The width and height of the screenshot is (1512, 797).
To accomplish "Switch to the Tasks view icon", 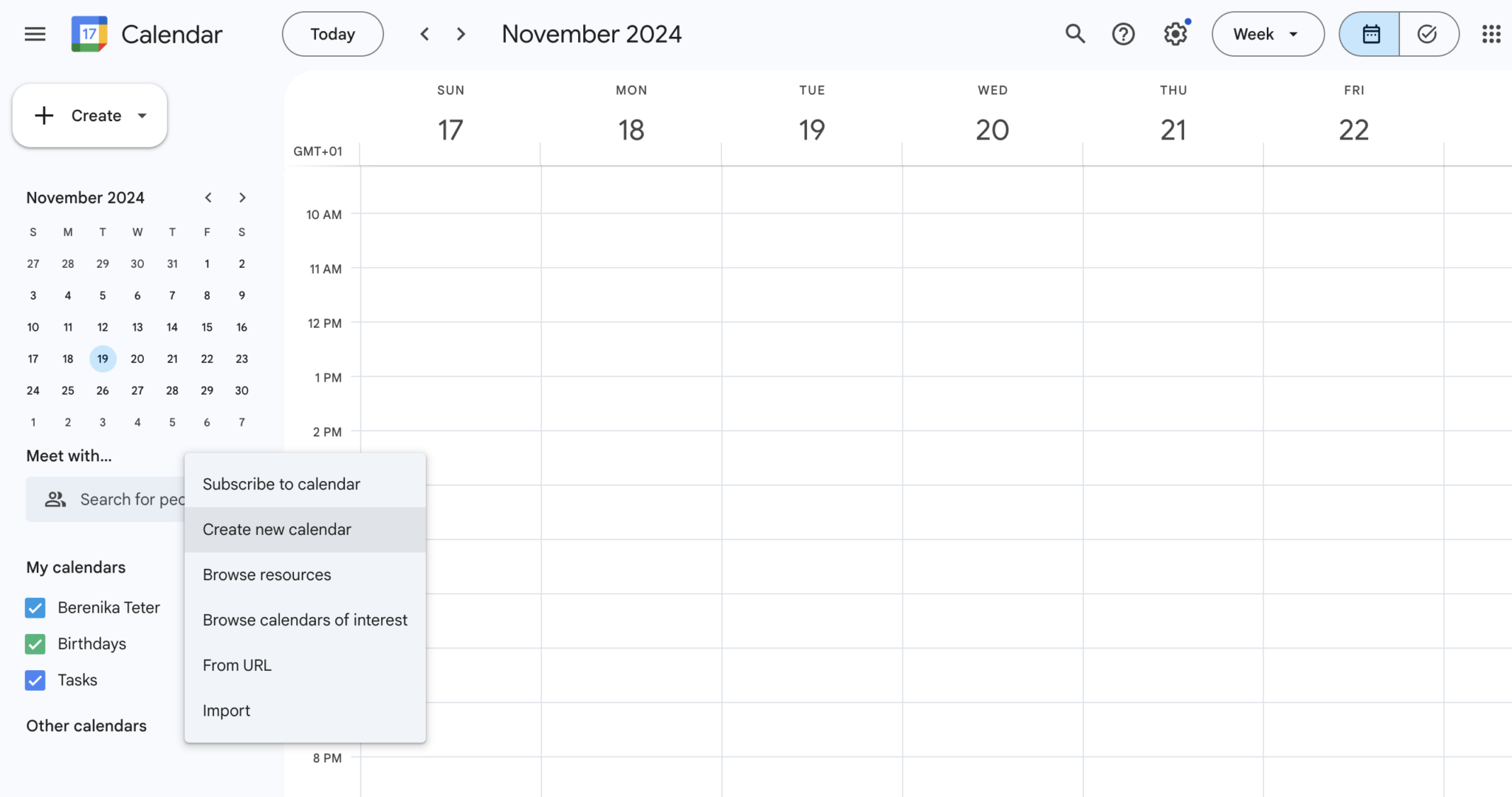I will [x=1428, y=34].
